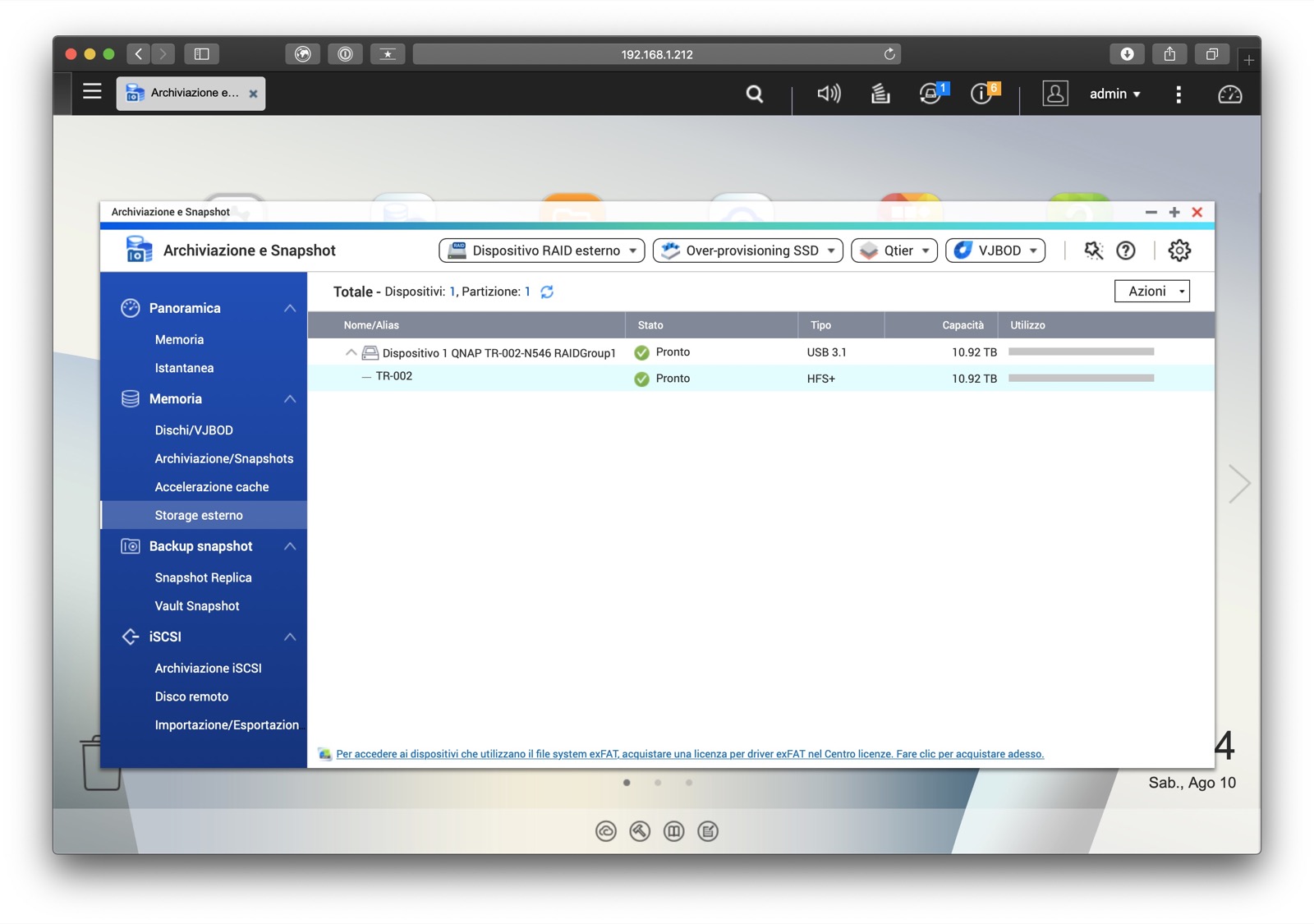1314x924 pixels.
Task: Open the VJBOD dropdown
Action: [x=995, y=251]
